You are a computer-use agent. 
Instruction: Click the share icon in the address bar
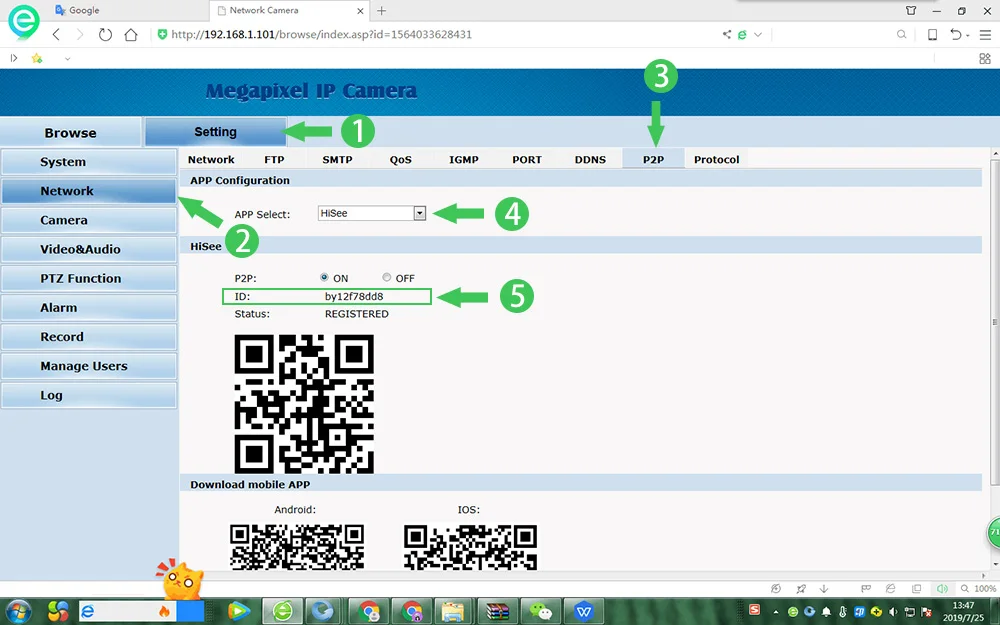point(726,34)
